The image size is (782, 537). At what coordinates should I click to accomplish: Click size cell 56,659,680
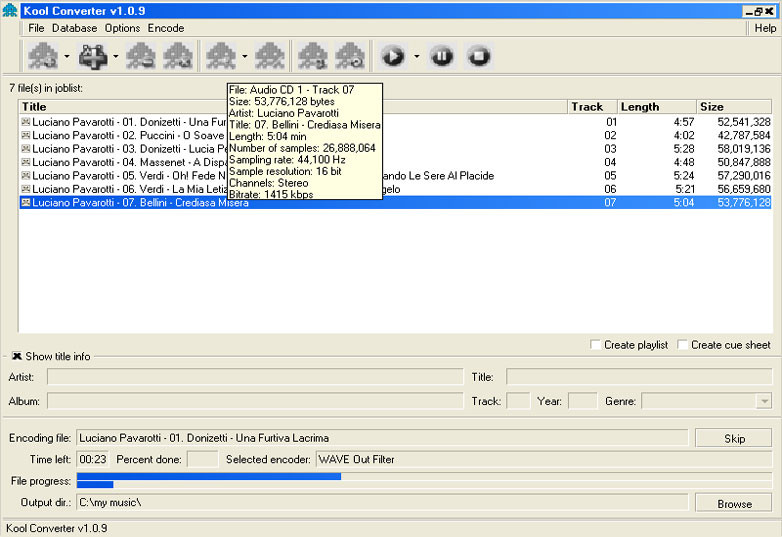coord(744,189)
